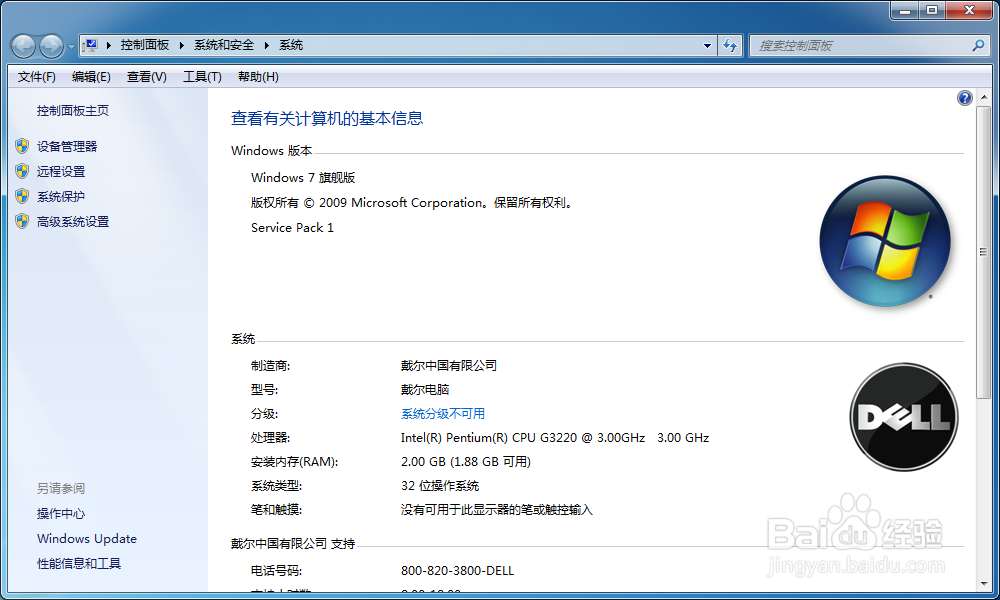This screenshot has width=1000, height=600.
Task: Open Windows Update link in sidebar
Action: pyautogui.click(x=87, y=539)
